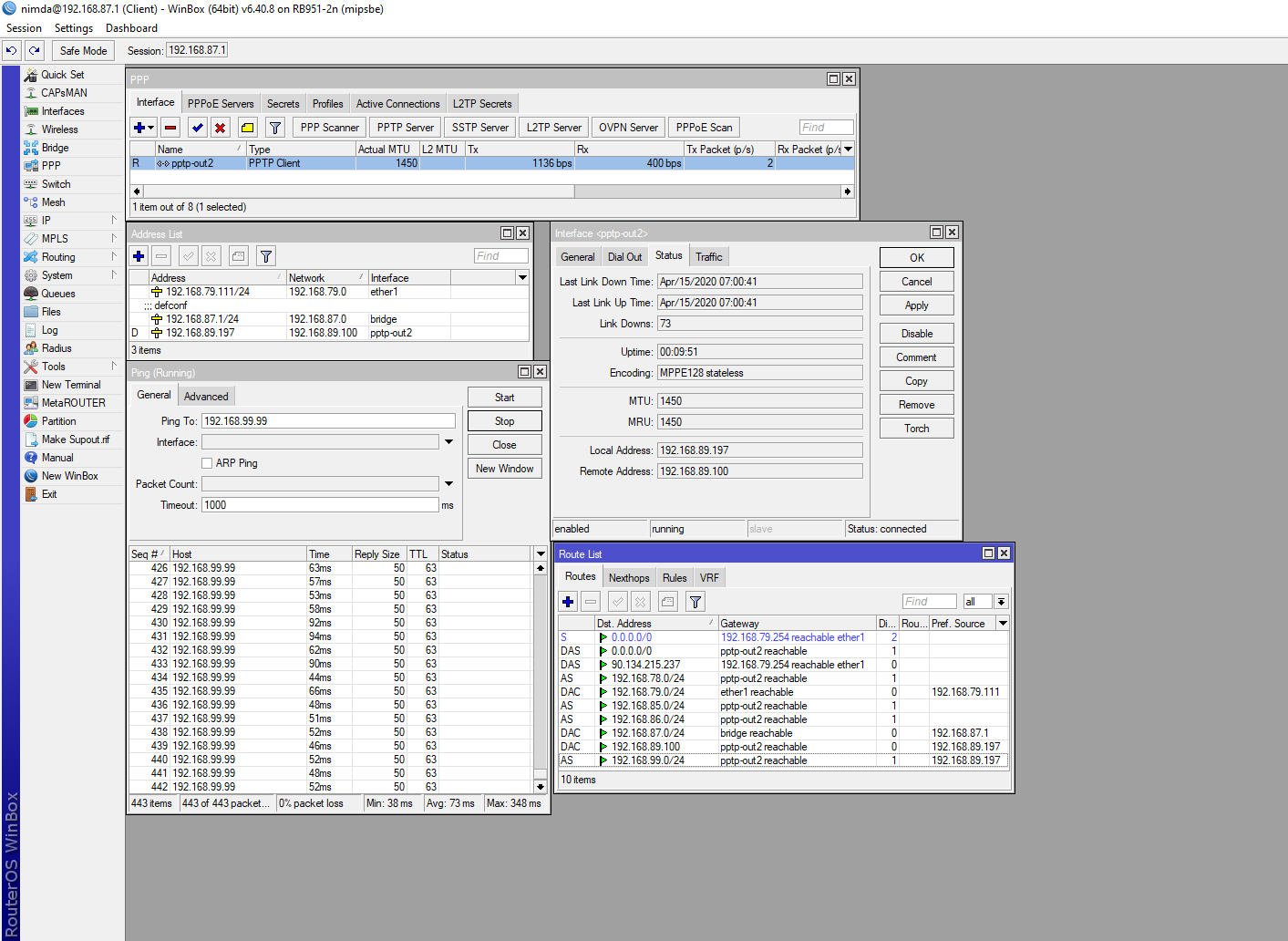The image size is (1288, 941).
Task: Click the Ping To address field
Action: [x=328, y=421]
